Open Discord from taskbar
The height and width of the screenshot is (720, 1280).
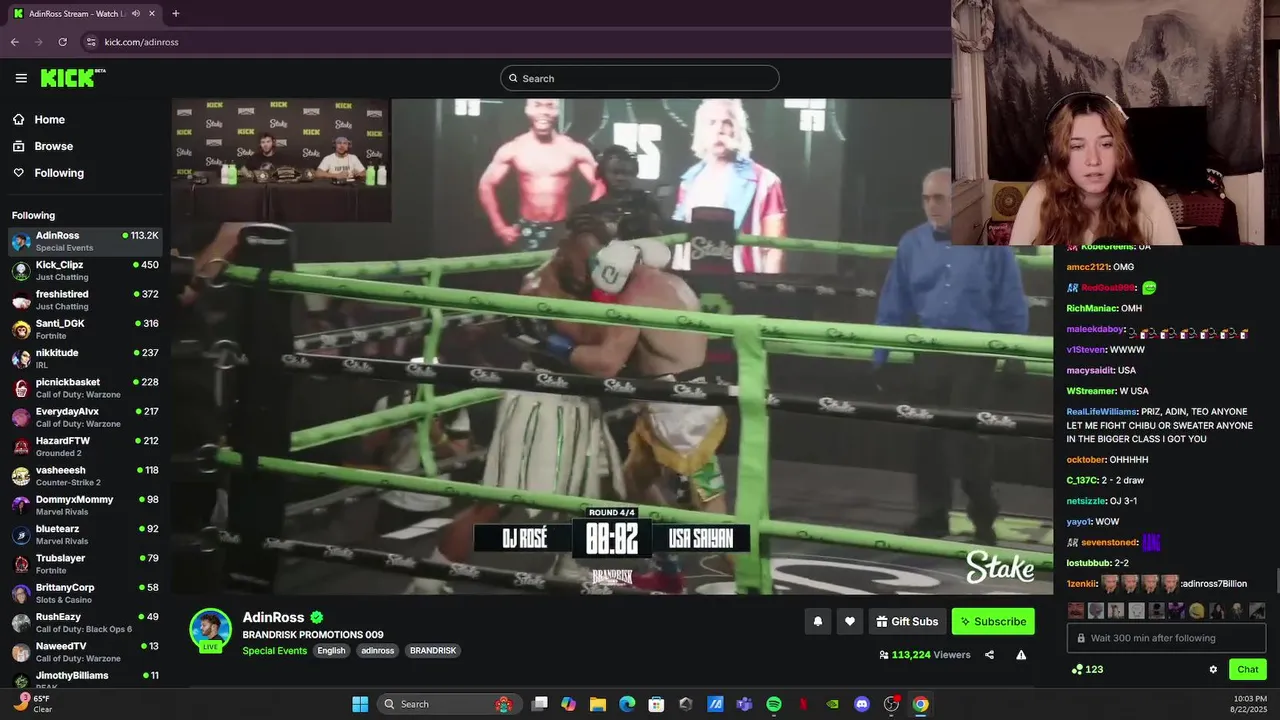coord(862,704)
